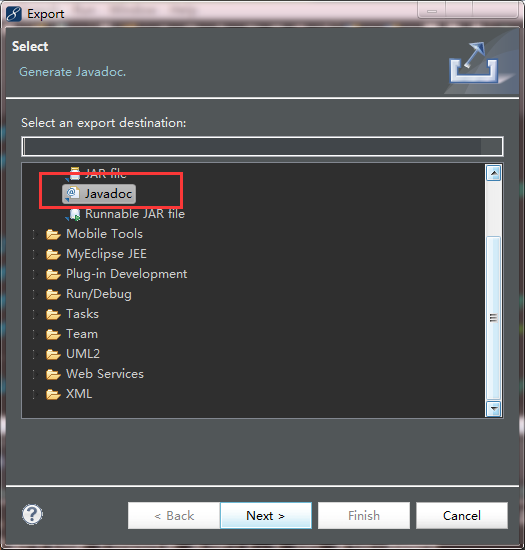The width and height of the screenshot is (525, 550).
Task: Select the Tasks label
Action: 82,314
